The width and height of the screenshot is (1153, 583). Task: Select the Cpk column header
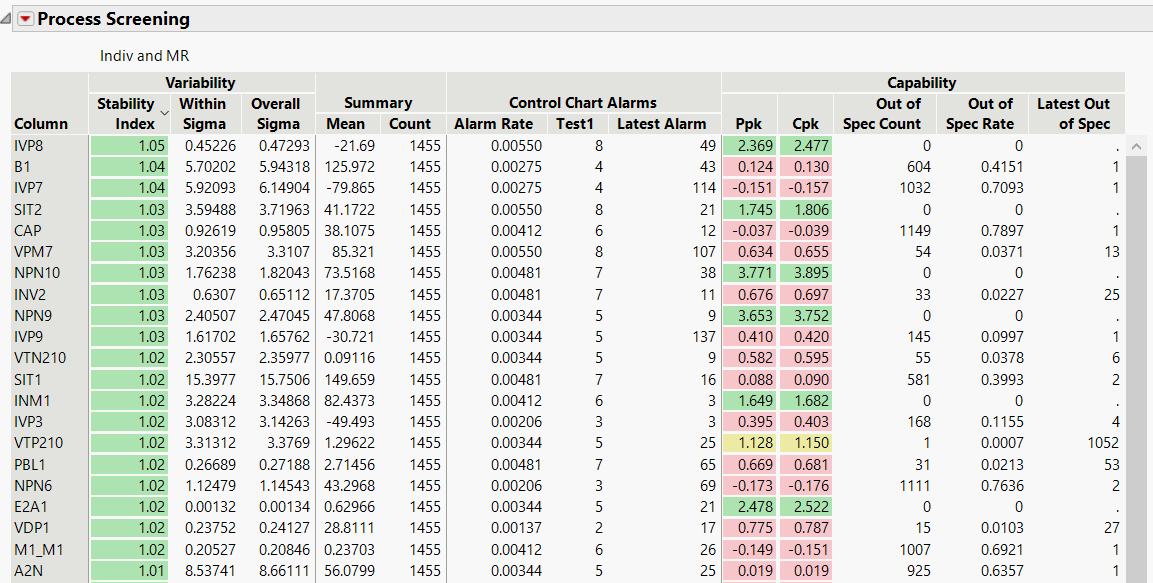806,123
